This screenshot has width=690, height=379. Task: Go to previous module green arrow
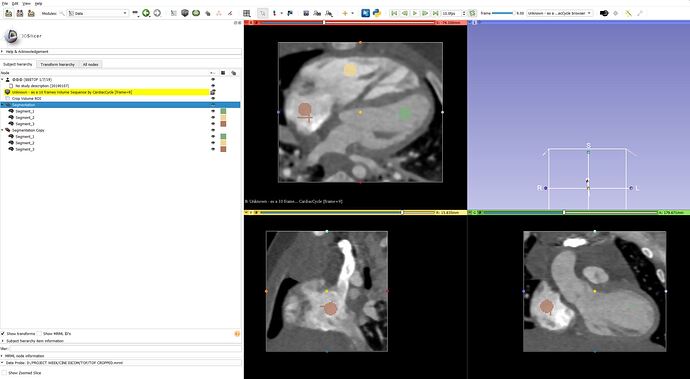(x=146, y=13)
